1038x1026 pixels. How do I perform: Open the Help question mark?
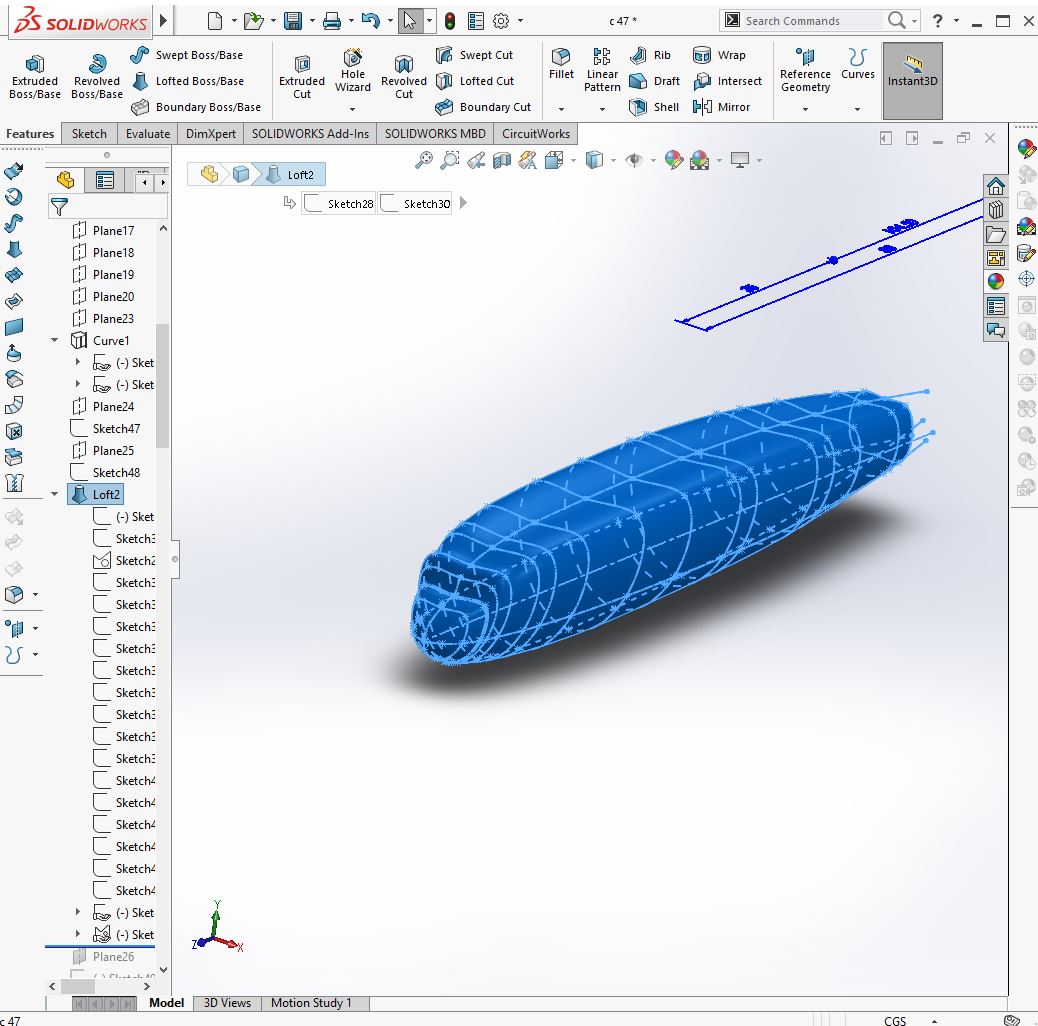[x=937, y=21]
